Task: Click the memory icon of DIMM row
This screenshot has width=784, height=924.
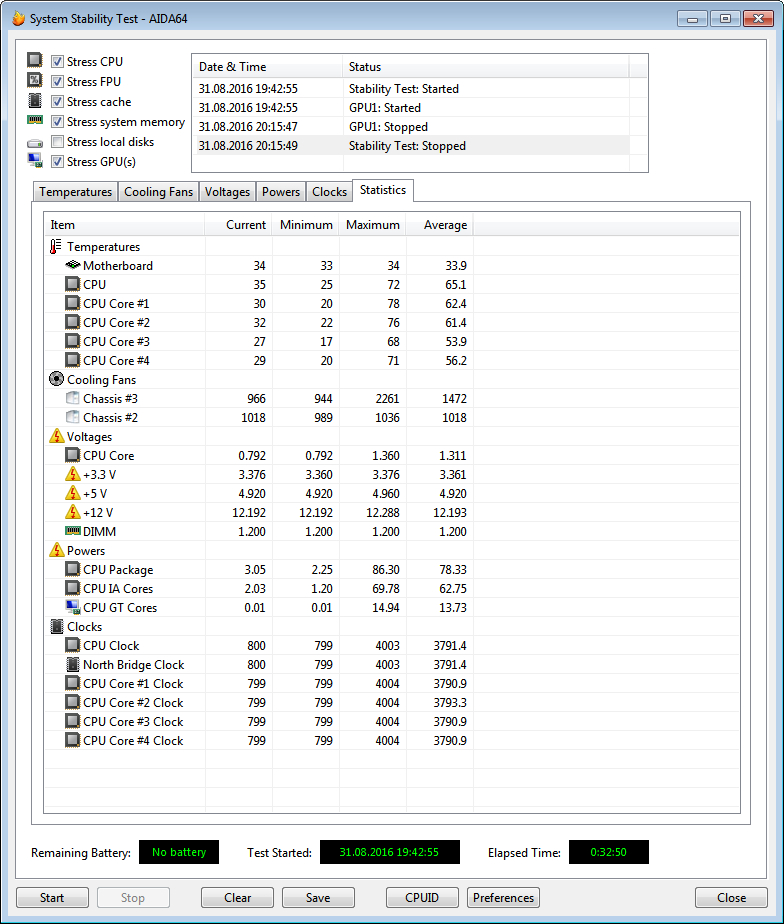Action: pyautogui.click(x=73, y=530)
